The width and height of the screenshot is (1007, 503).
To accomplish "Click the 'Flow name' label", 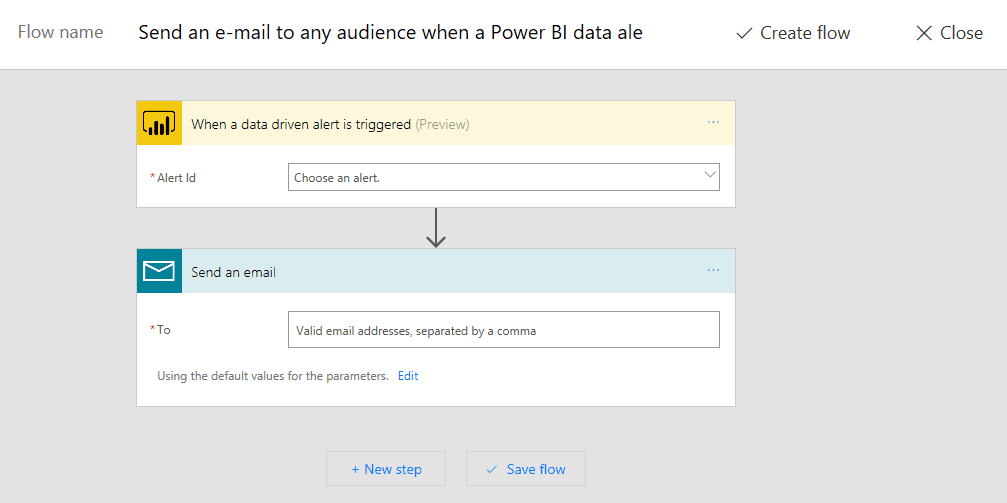I will click(x=60, y=32).
